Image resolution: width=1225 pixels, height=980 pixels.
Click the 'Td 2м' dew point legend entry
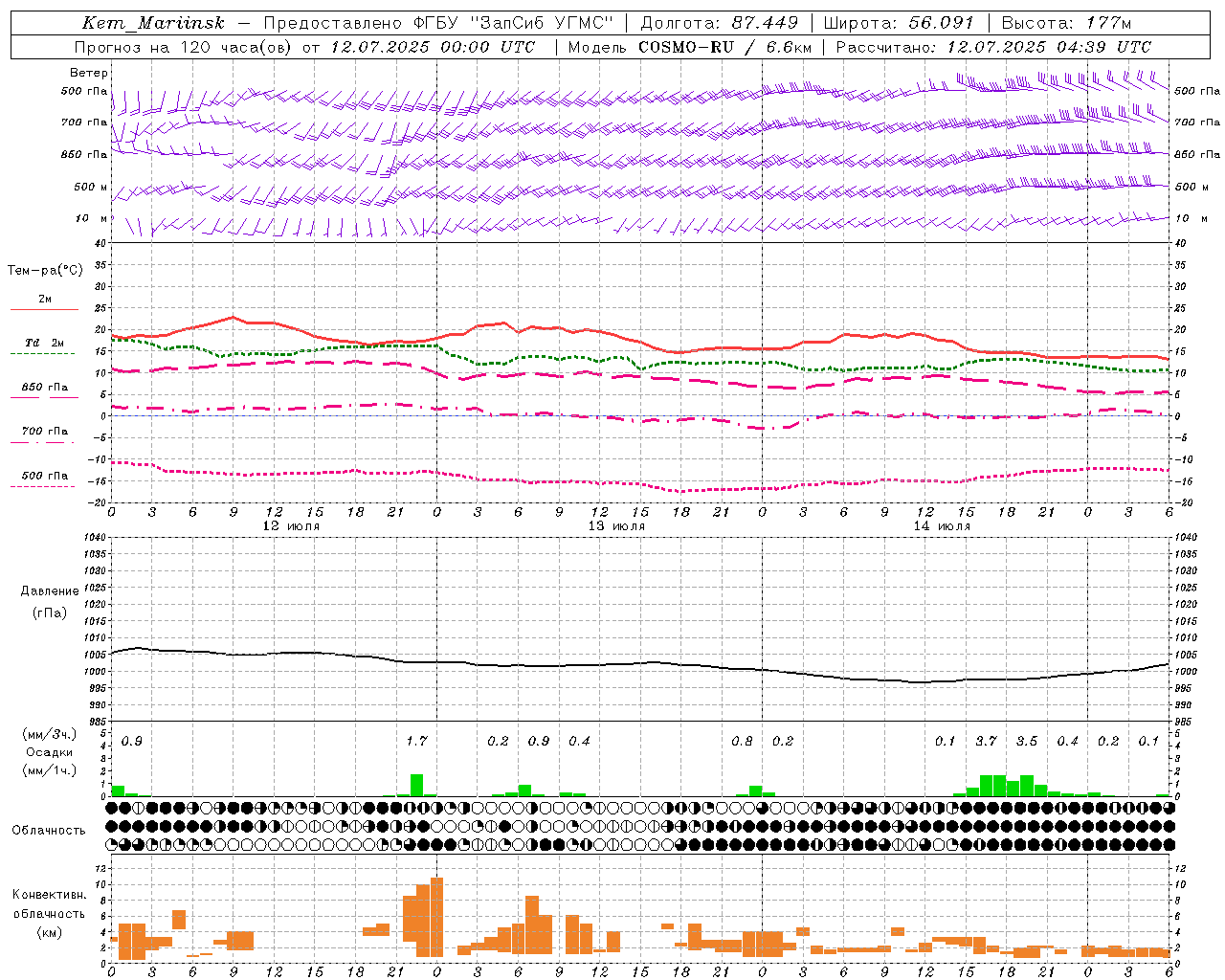[x=45, y=343]
